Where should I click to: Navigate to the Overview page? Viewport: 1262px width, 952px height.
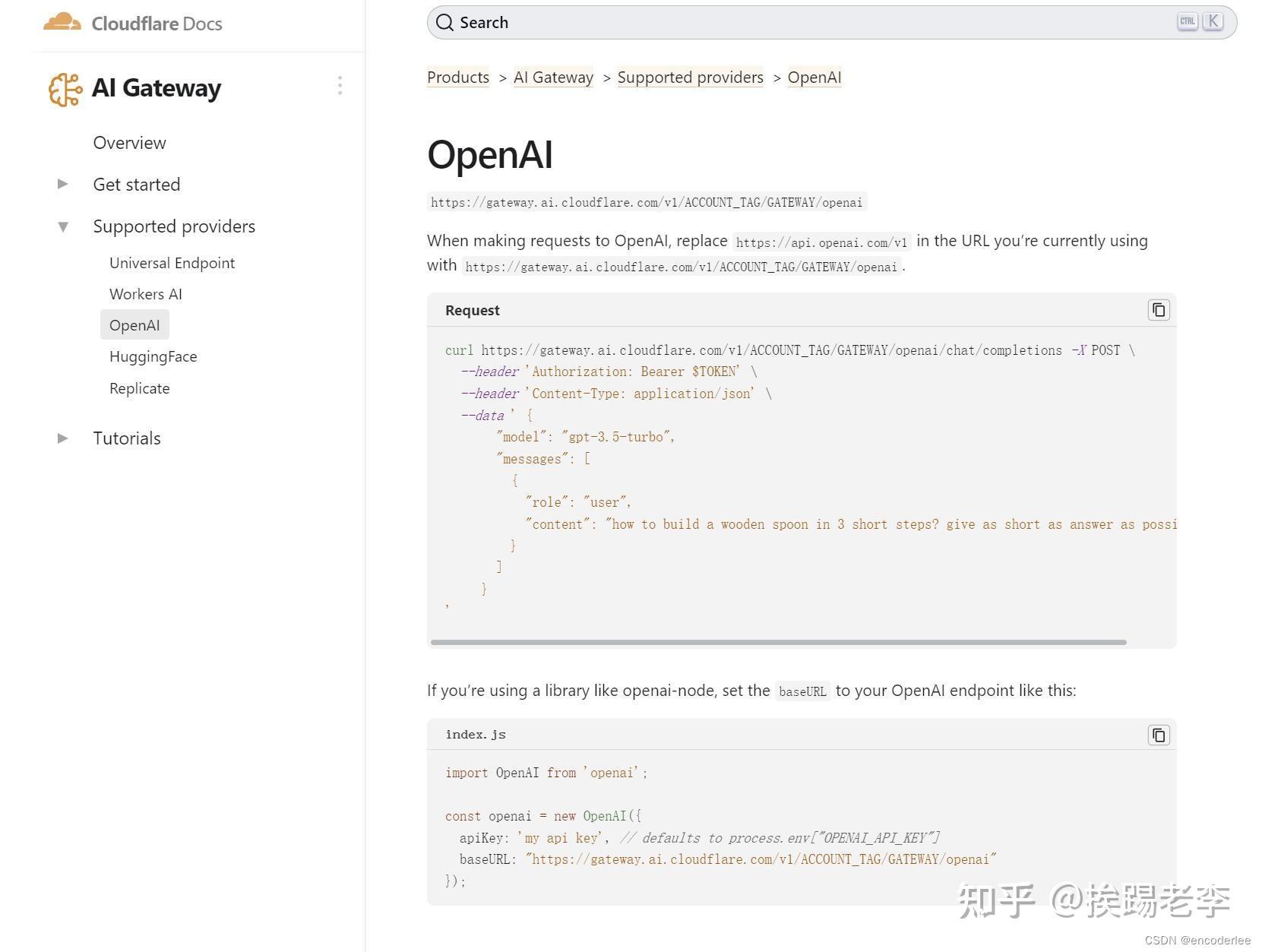pos(129,143)
